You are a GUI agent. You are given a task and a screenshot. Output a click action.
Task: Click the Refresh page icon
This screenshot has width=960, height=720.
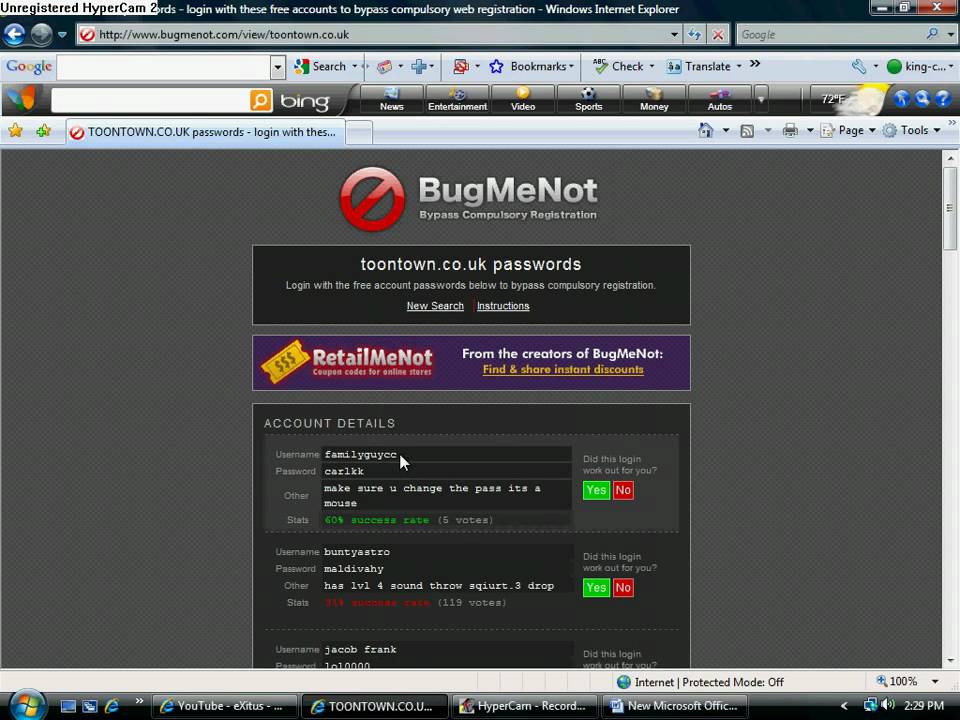pyautogui.click(x=695, y=34)
